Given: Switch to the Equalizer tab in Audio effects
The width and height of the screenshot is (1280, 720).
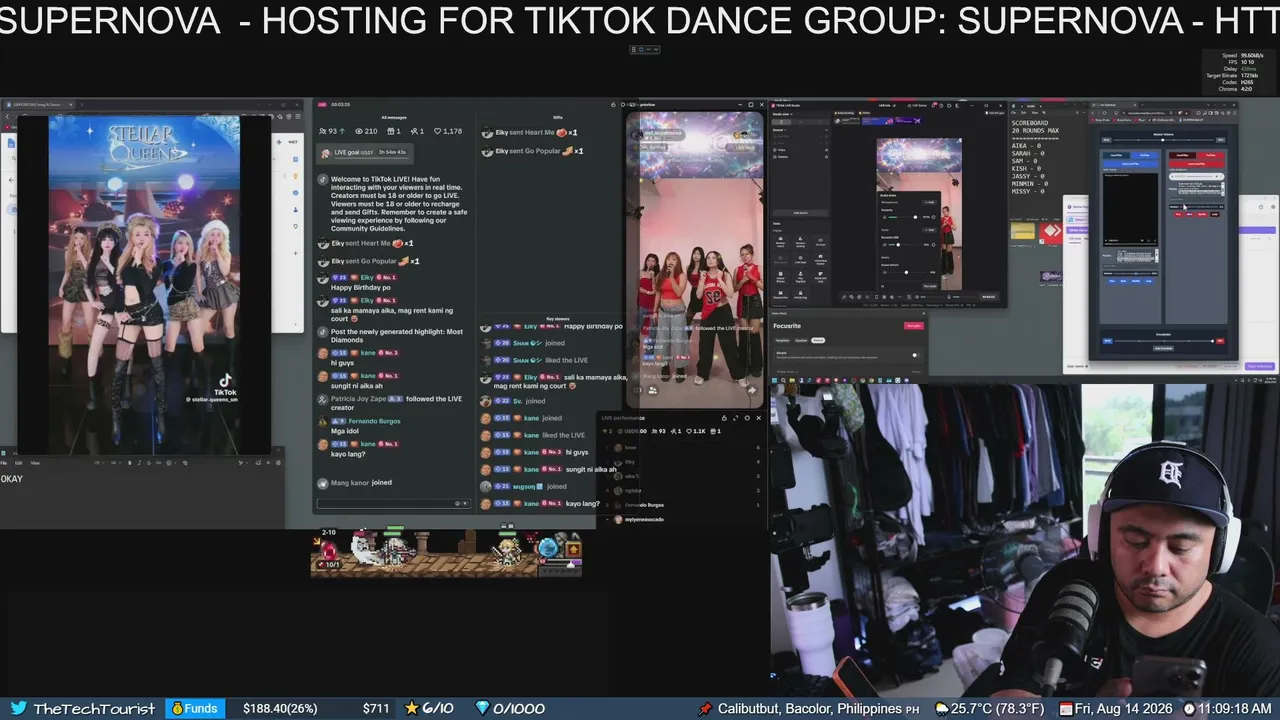Looking at the screenshot, I should click(801, 340).
